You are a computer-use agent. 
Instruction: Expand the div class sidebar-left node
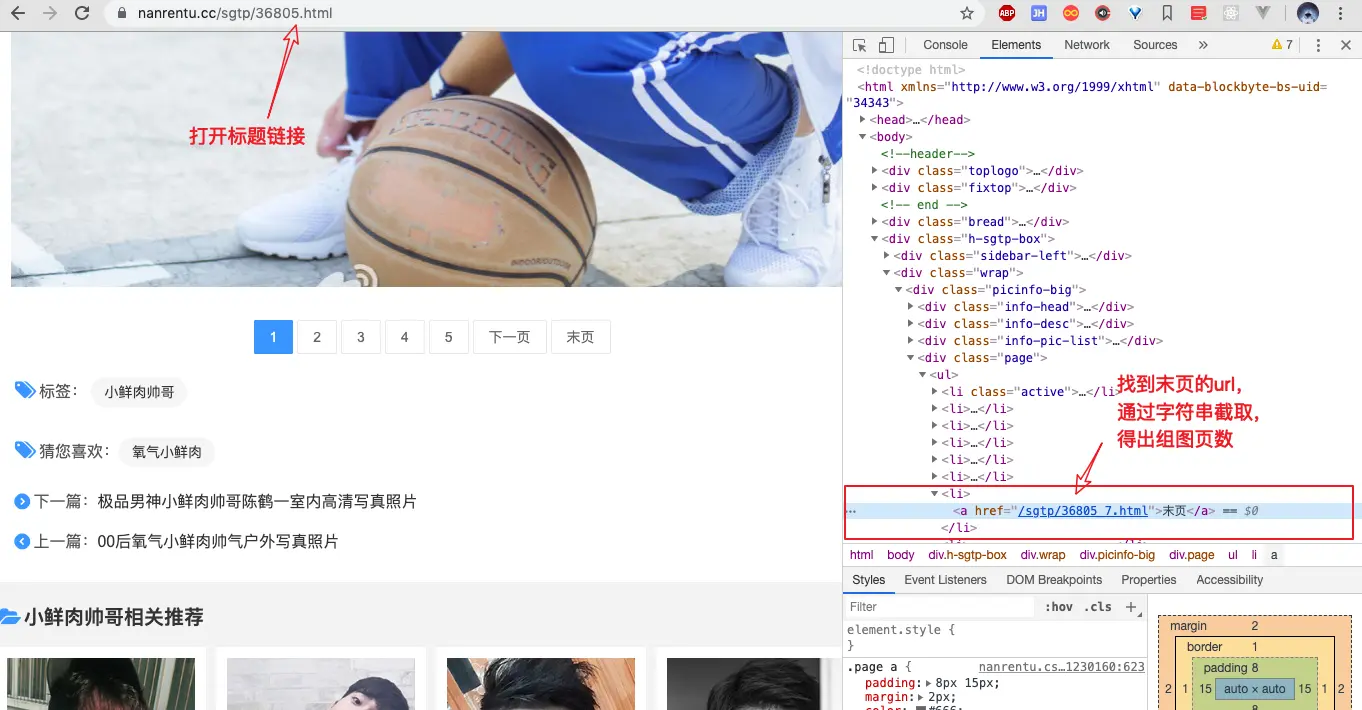[x=887, y=256]
